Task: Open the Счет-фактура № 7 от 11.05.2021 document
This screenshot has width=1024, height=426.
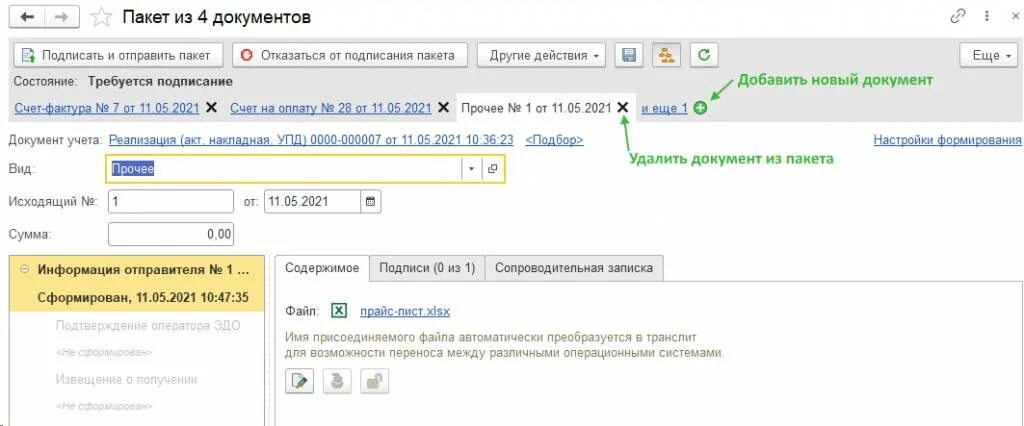Action: pos(106,108)
